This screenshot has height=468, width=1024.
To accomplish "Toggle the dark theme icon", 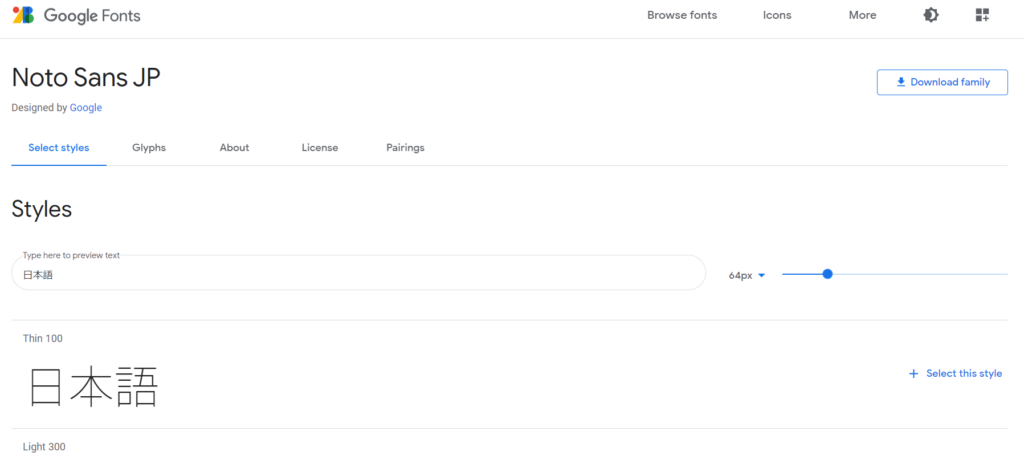I will [x=931, y=15].
